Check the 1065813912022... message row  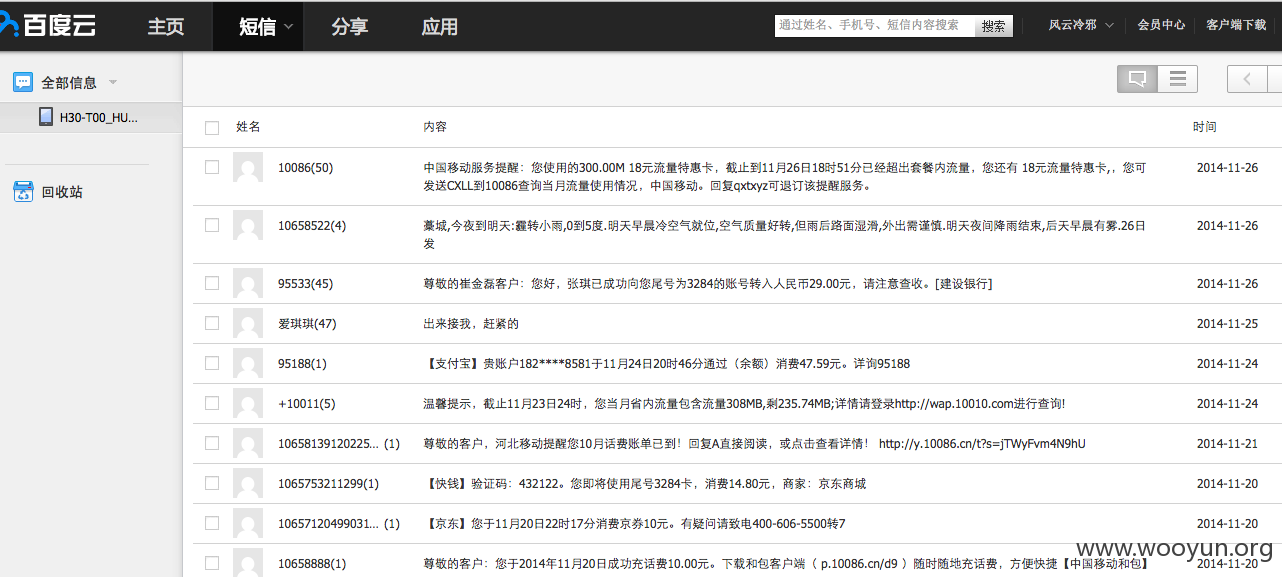point(212,443)
